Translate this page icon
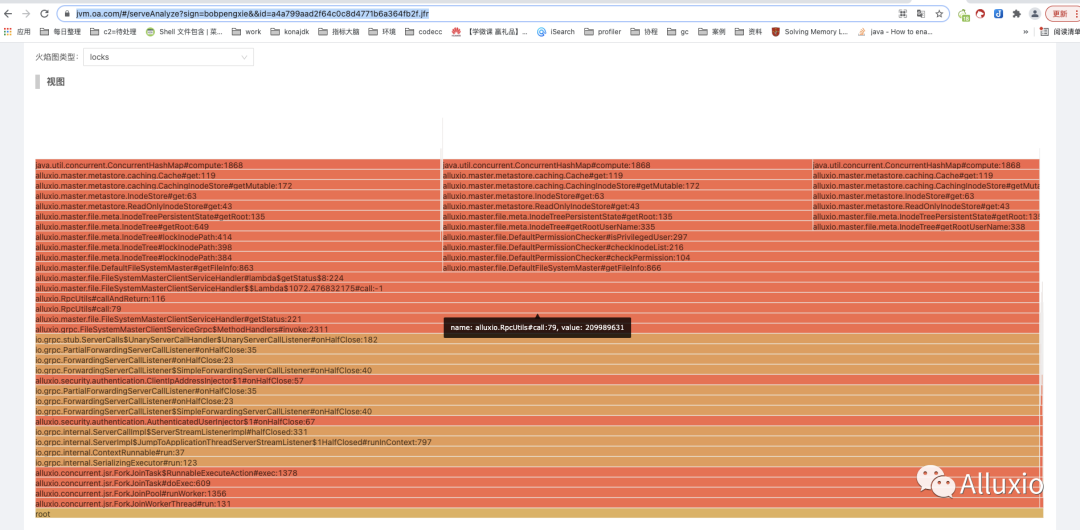 tap(920, 14)
